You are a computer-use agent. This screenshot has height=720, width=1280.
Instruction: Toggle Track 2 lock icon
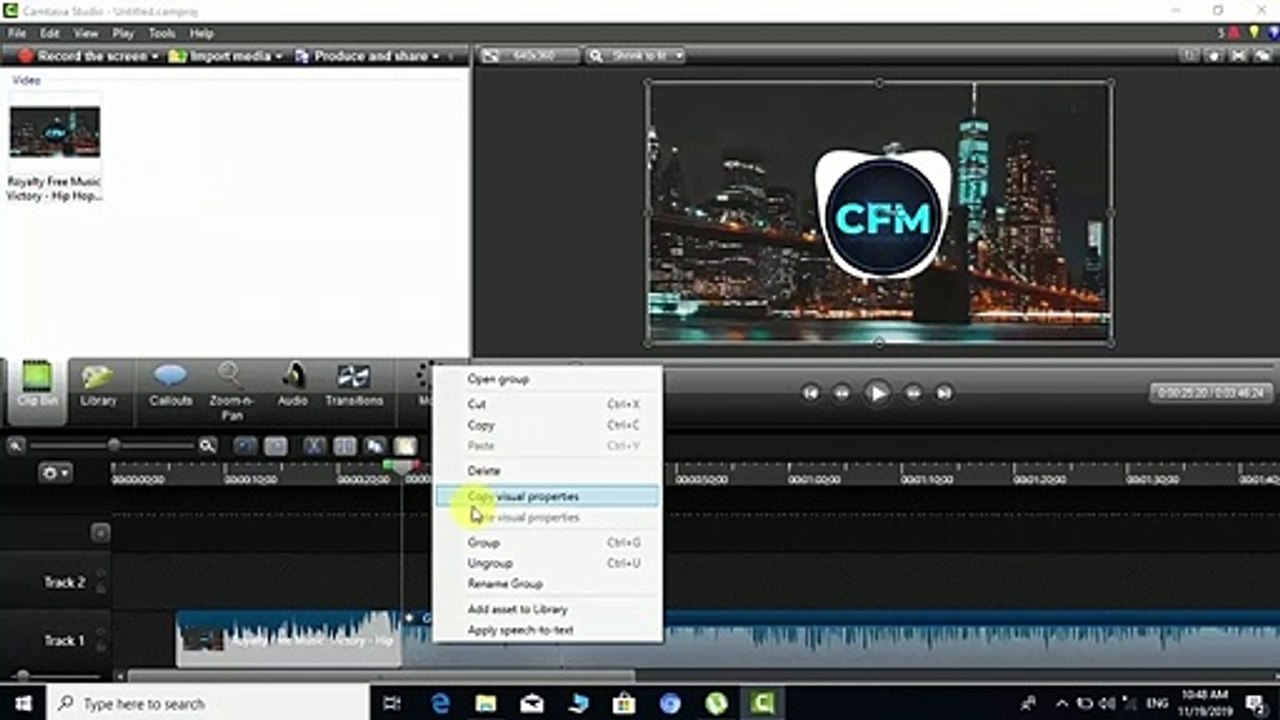click(x=101, y=589)
